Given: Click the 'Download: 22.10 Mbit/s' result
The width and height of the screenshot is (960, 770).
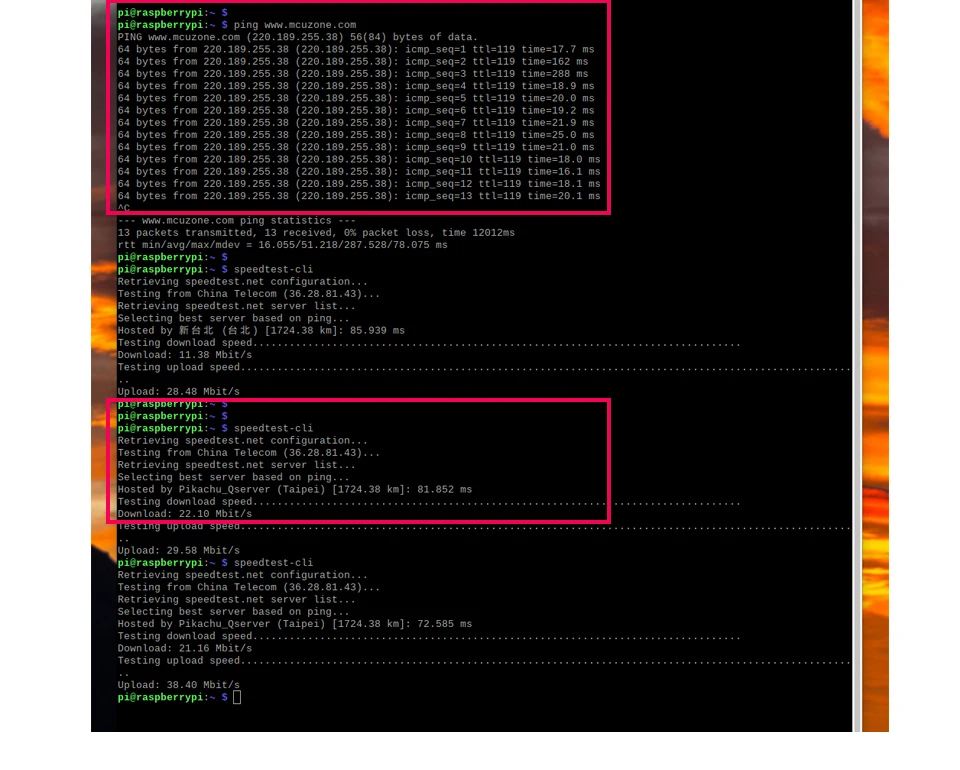Looking at the screenshot, I should tap(184, 514).
